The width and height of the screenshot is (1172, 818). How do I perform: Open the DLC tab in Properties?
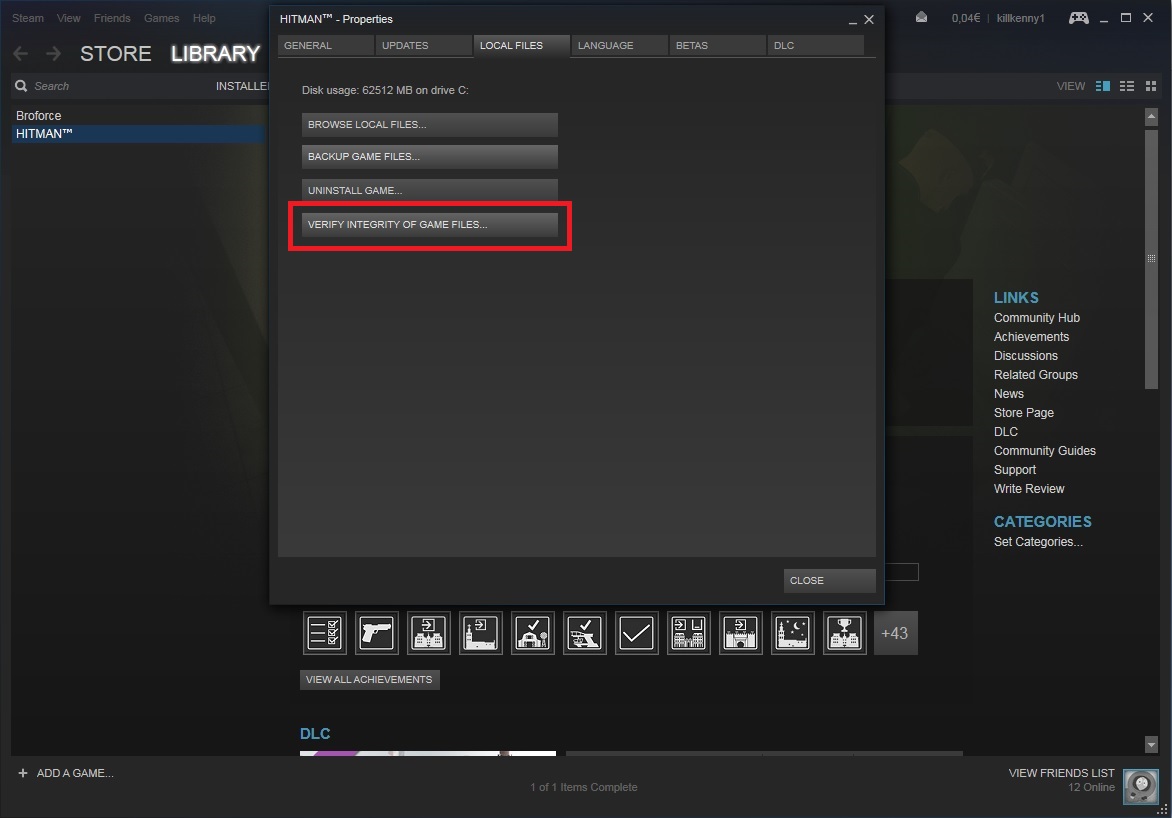(815, 46)
